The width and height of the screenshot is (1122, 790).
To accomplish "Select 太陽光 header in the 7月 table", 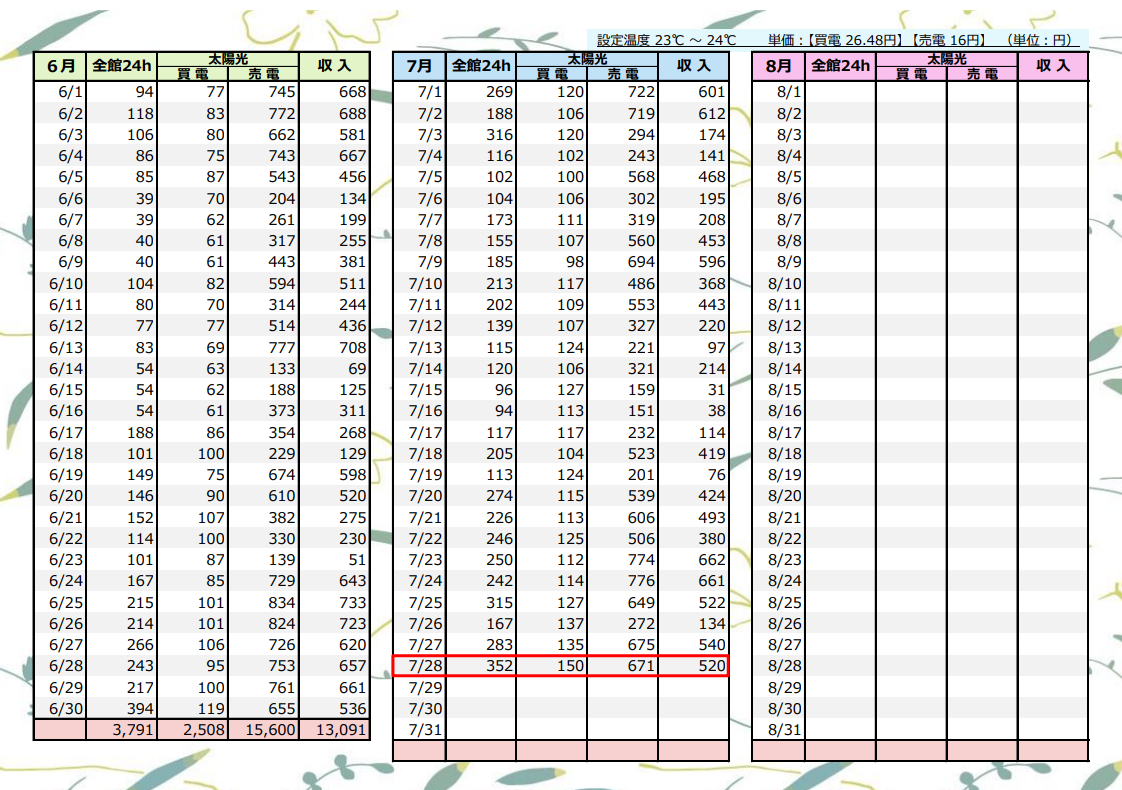I will click(x=587, y=59).
